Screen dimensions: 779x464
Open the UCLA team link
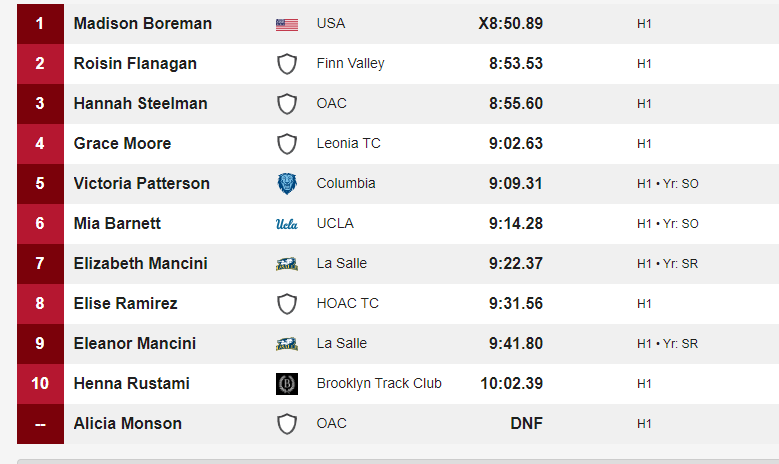pyautogui.click(x=335, y=224)
